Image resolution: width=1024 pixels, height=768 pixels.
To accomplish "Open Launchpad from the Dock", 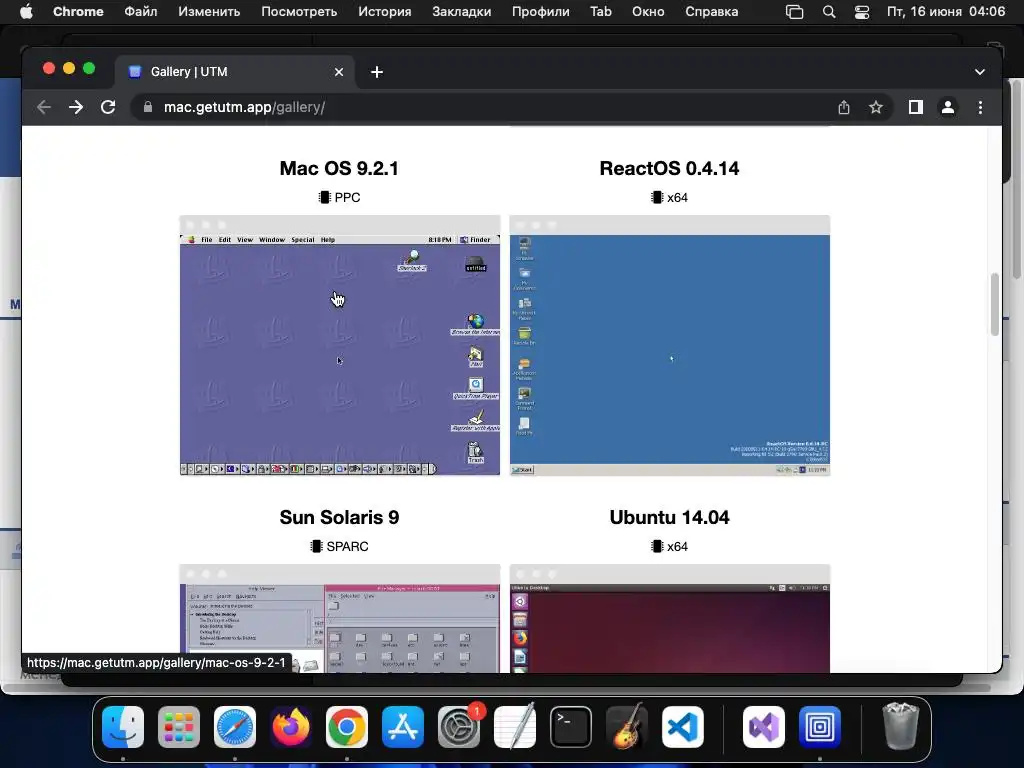I will coord(179,727).
